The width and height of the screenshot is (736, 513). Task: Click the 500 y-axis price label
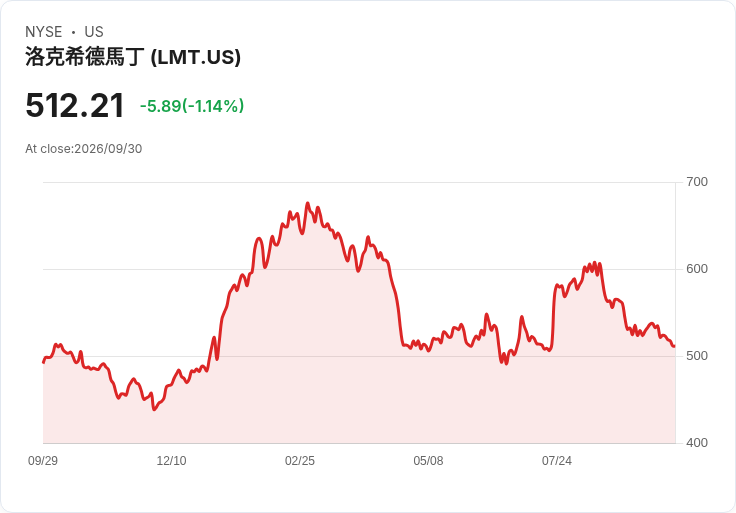point(697,356)
